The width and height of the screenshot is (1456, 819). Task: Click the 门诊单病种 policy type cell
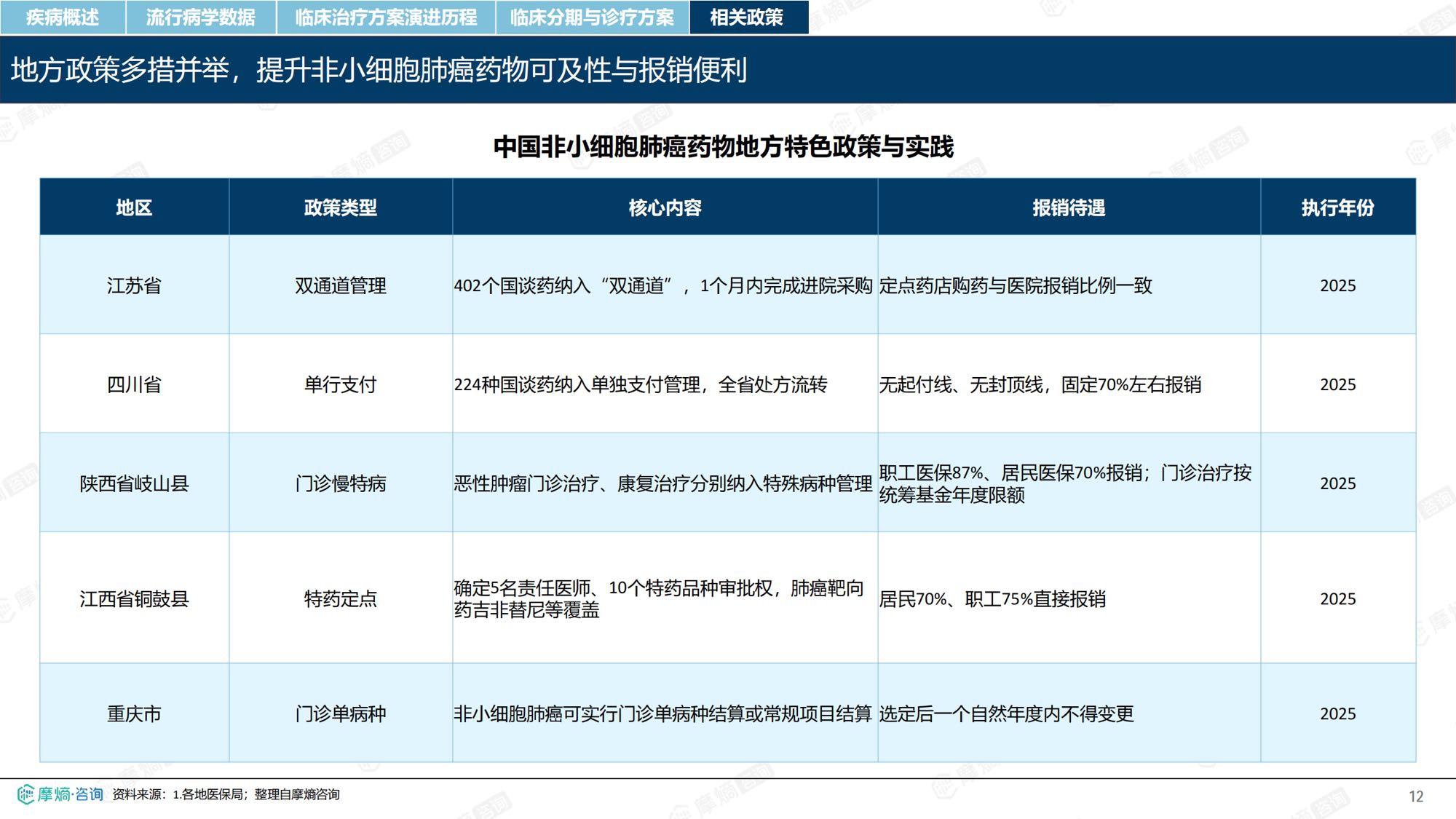341,713
